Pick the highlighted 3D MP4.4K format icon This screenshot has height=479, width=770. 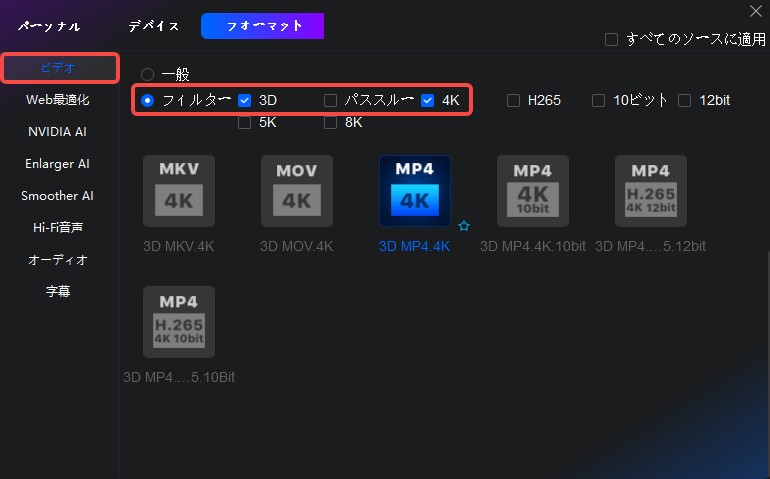coord(415,191)
